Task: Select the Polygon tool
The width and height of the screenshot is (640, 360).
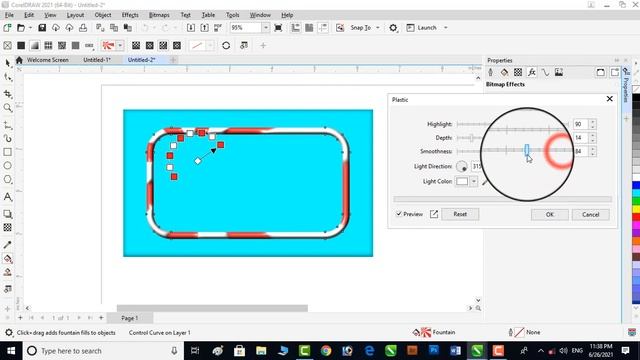Action: [x=7, y=179]
